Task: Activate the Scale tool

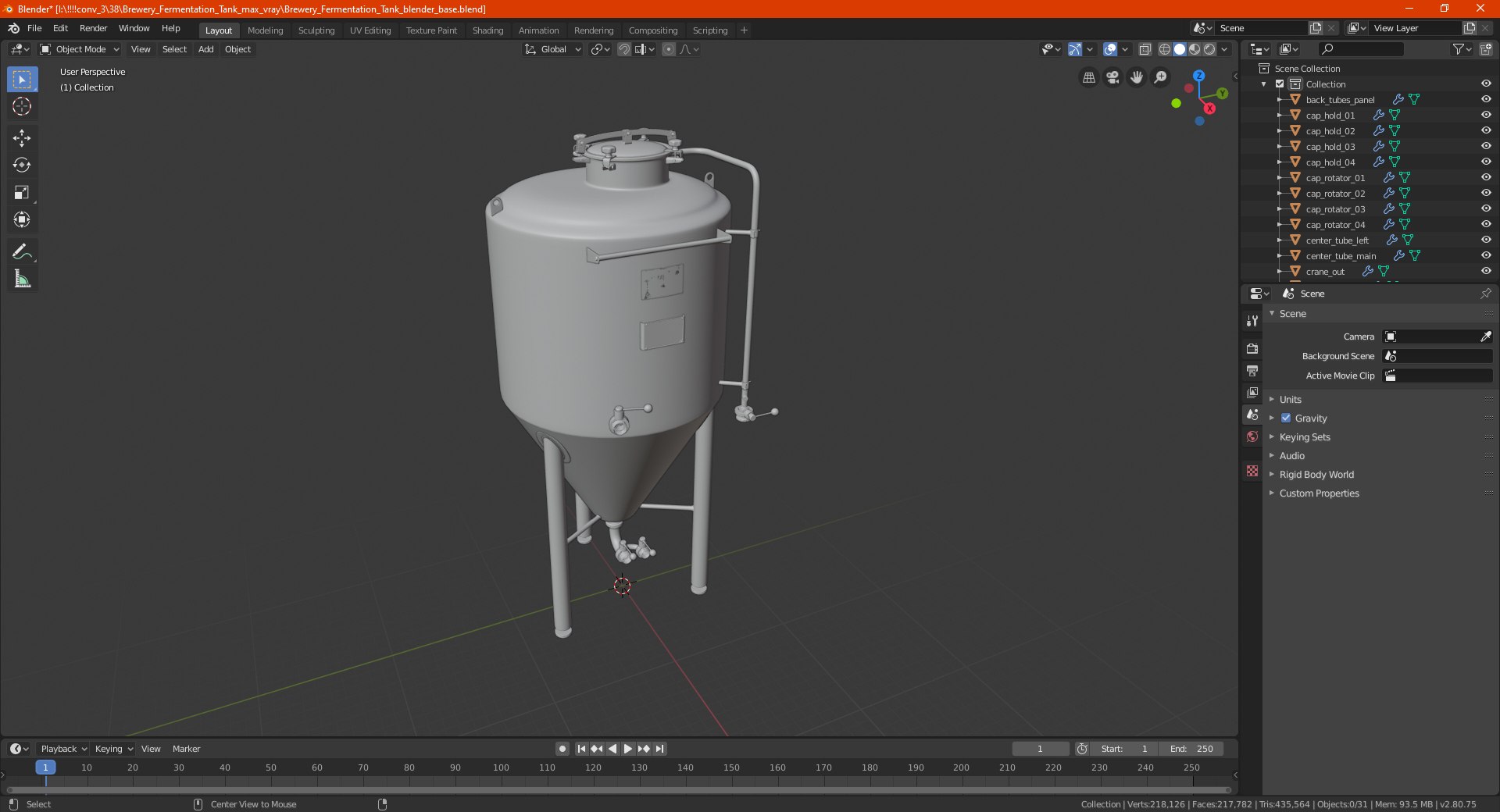Action: pos(22,193)
